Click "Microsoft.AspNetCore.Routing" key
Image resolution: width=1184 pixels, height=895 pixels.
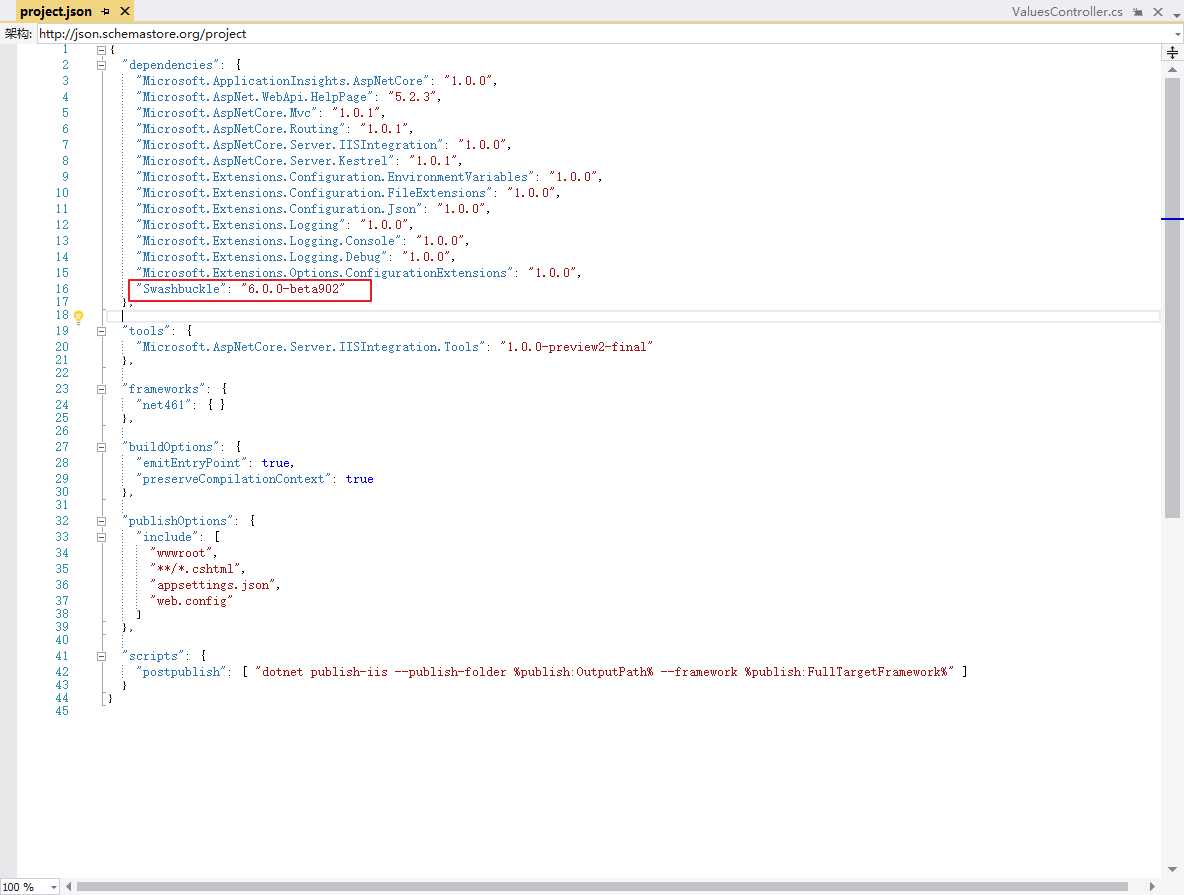coord(241,128)
